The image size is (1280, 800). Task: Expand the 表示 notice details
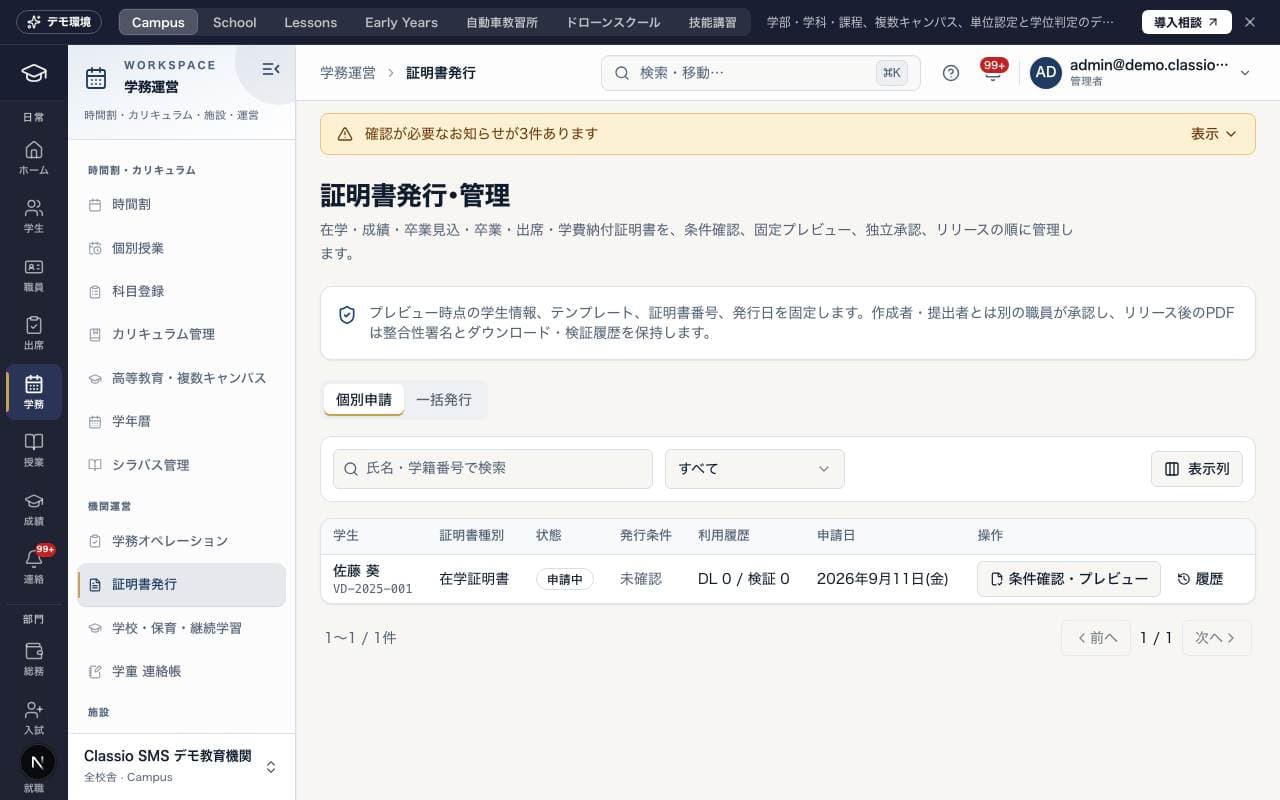pyautogui.click(x=1214, y=134)
